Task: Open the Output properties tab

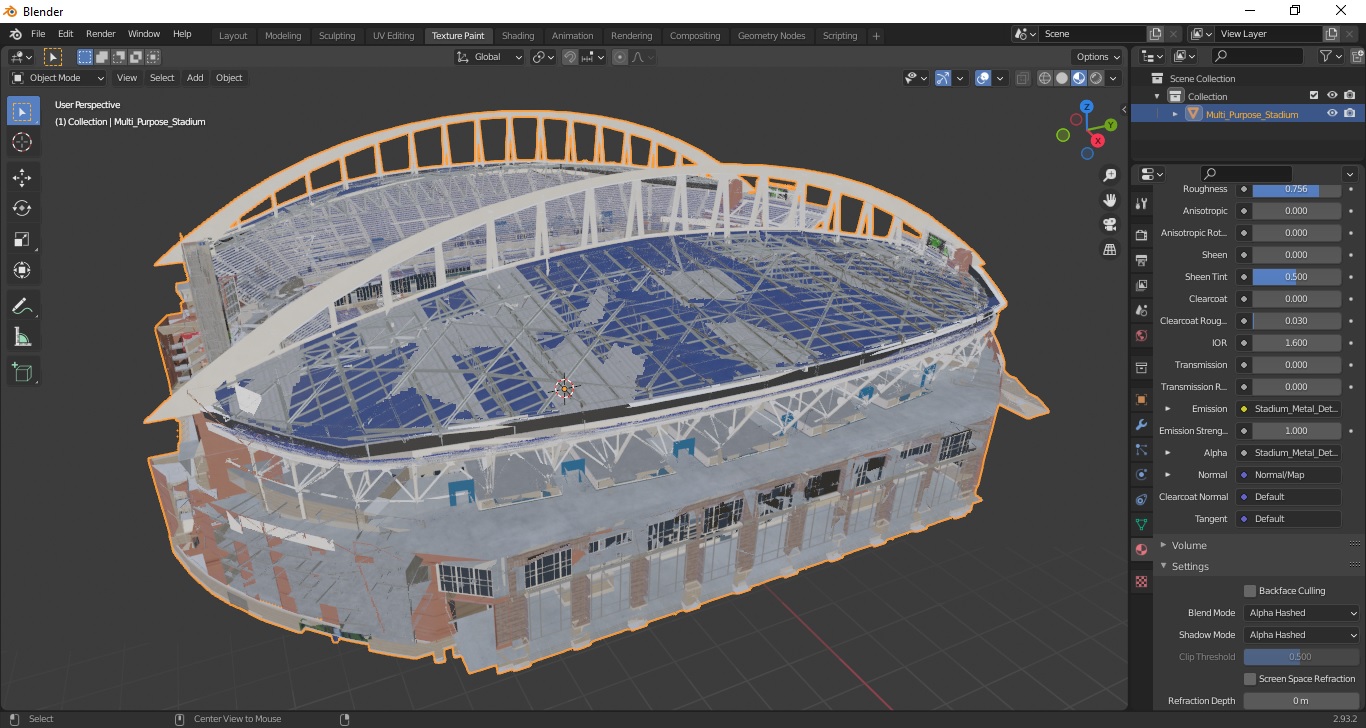Action: coord(1141,260)
